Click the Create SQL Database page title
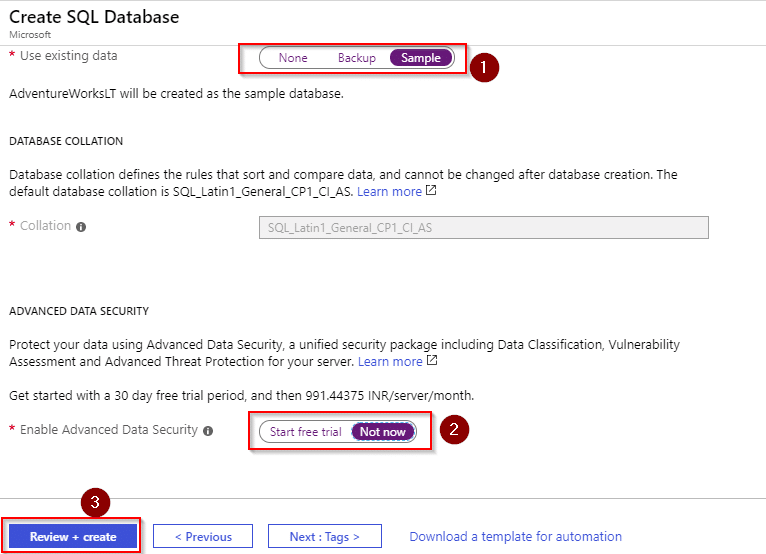This screenshot has height=554, width=766. (94, 17)
